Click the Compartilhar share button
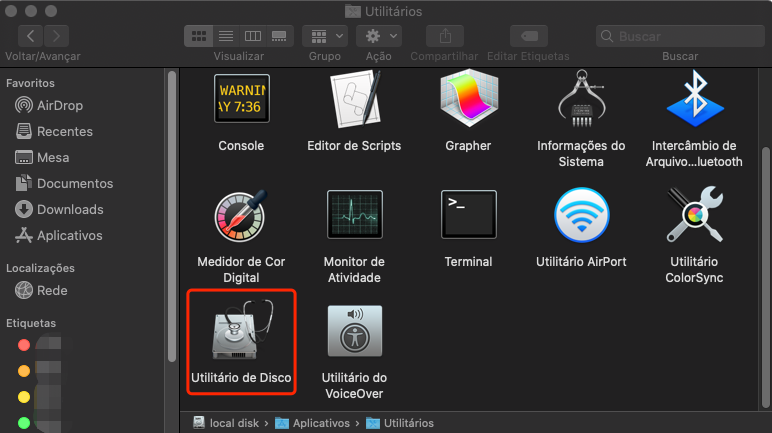Viewport: 772px width, 433px height. pos(445,36)
